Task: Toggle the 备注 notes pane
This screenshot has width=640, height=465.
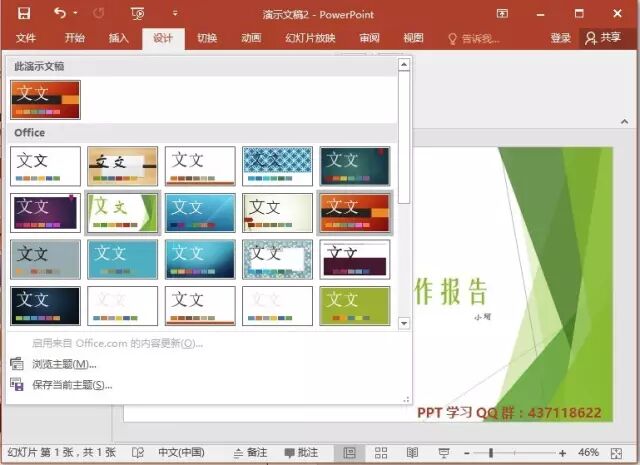Action: (x=251, y=452)
